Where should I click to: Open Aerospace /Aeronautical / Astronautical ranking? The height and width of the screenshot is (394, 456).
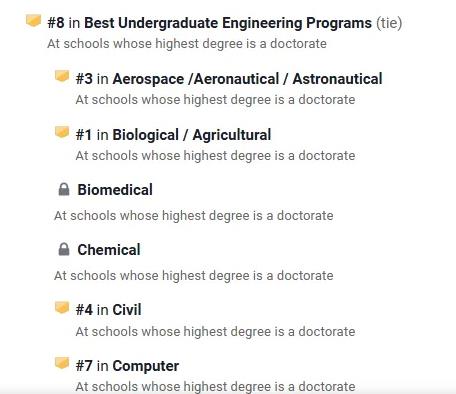point(247,79)
